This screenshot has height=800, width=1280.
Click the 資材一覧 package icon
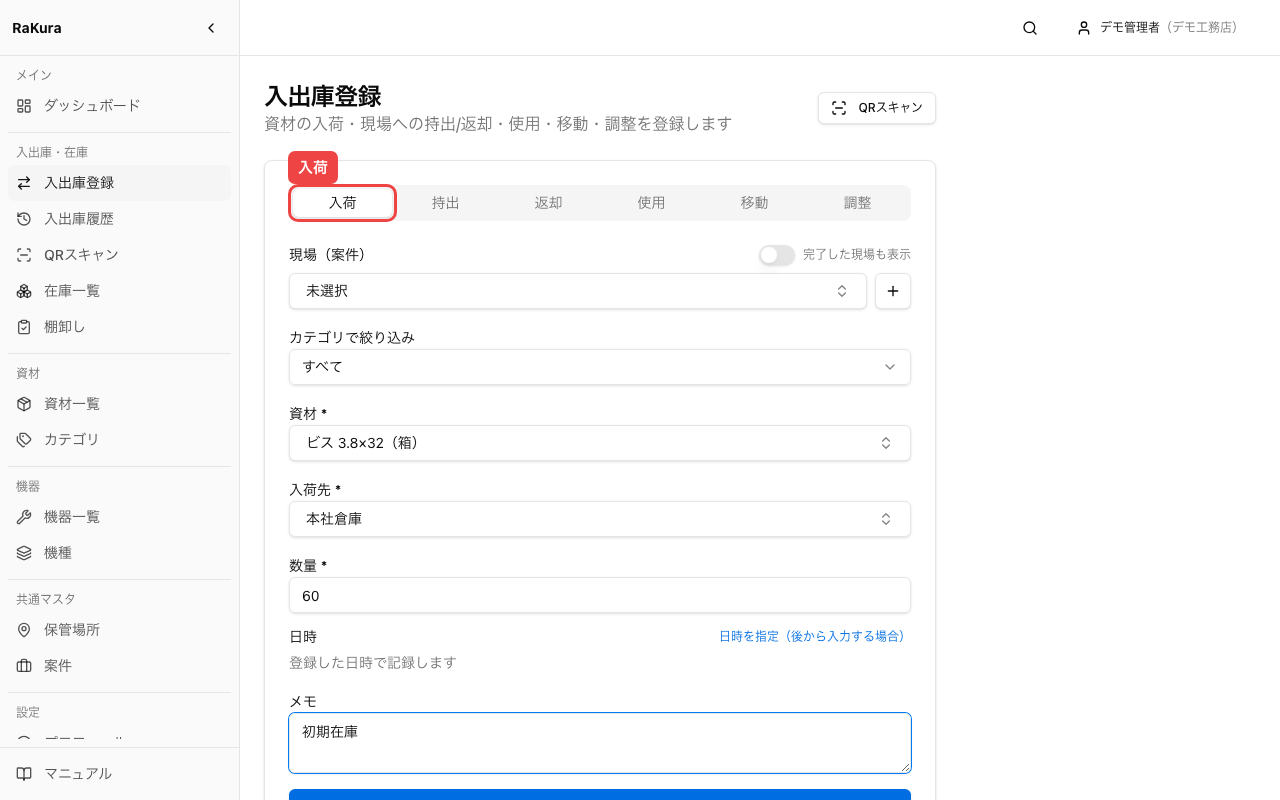coord(24,404)
